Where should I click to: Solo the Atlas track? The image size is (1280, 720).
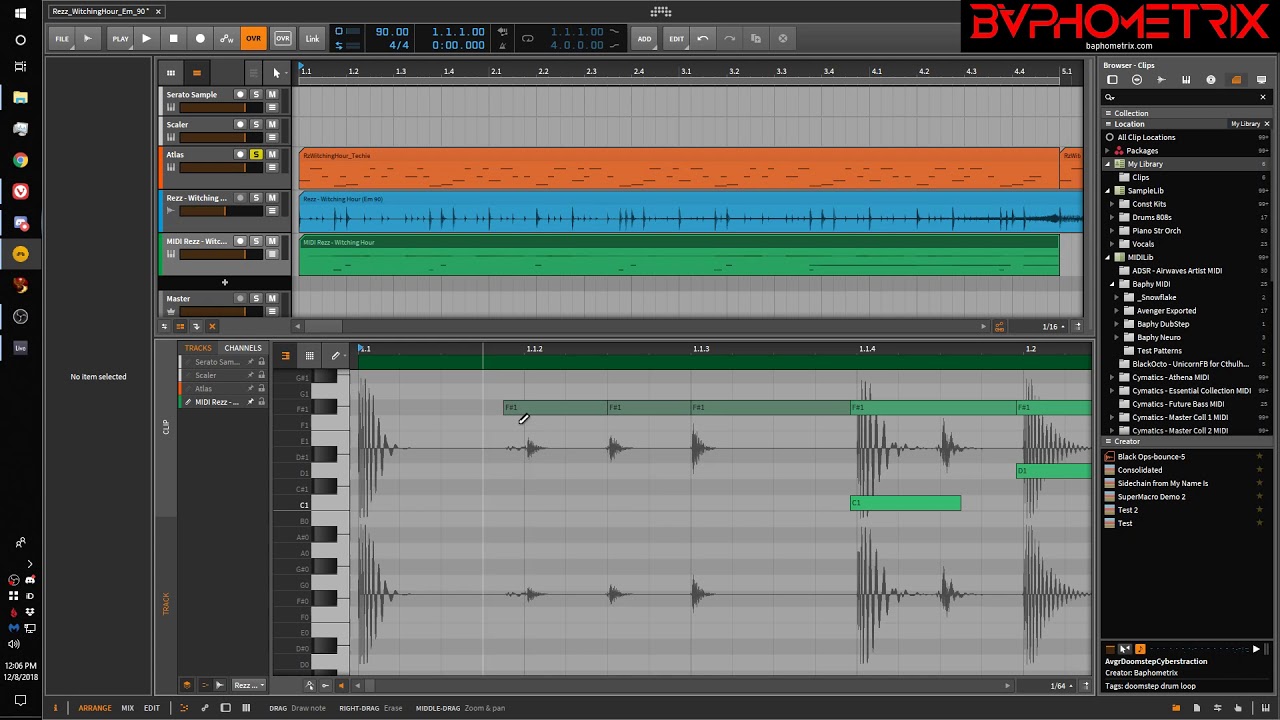(256, 154)
